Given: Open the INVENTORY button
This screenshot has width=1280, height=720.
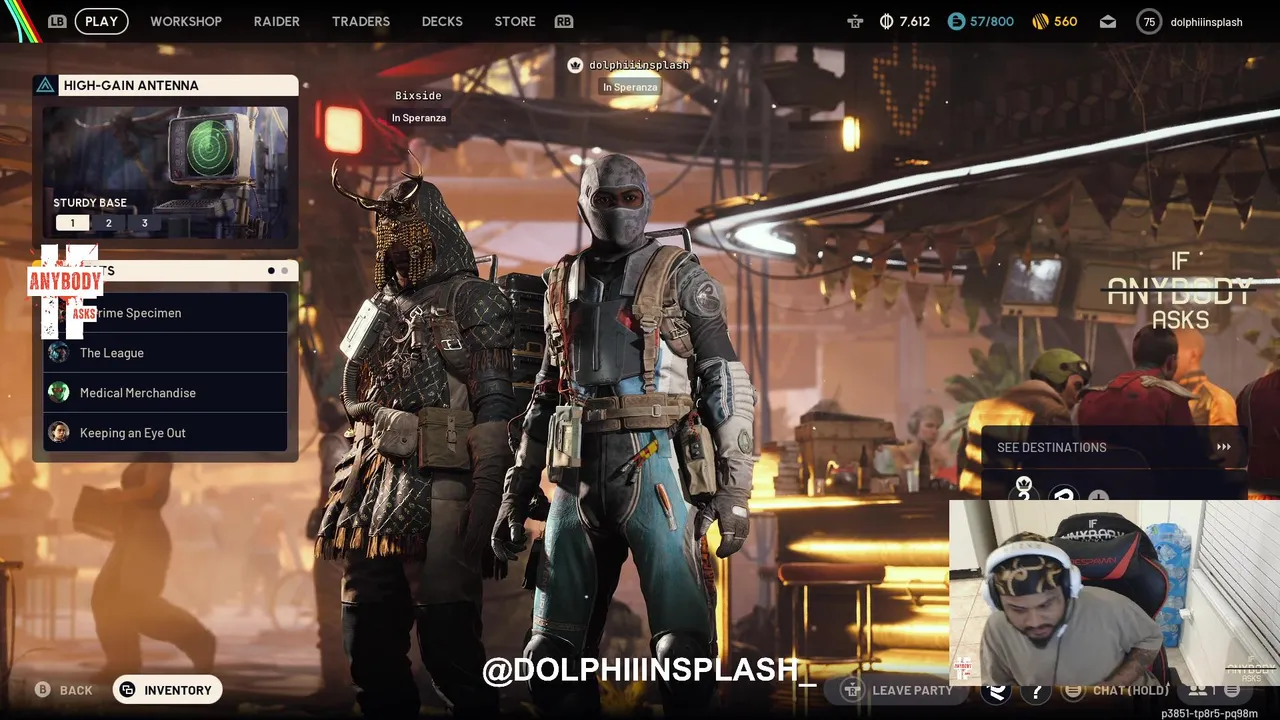Looking at the screenshot, I should [167, 690].
